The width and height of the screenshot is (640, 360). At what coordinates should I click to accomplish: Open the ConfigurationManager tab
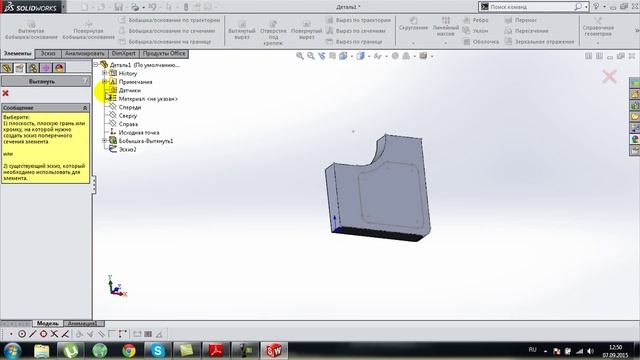pos(33,68)
